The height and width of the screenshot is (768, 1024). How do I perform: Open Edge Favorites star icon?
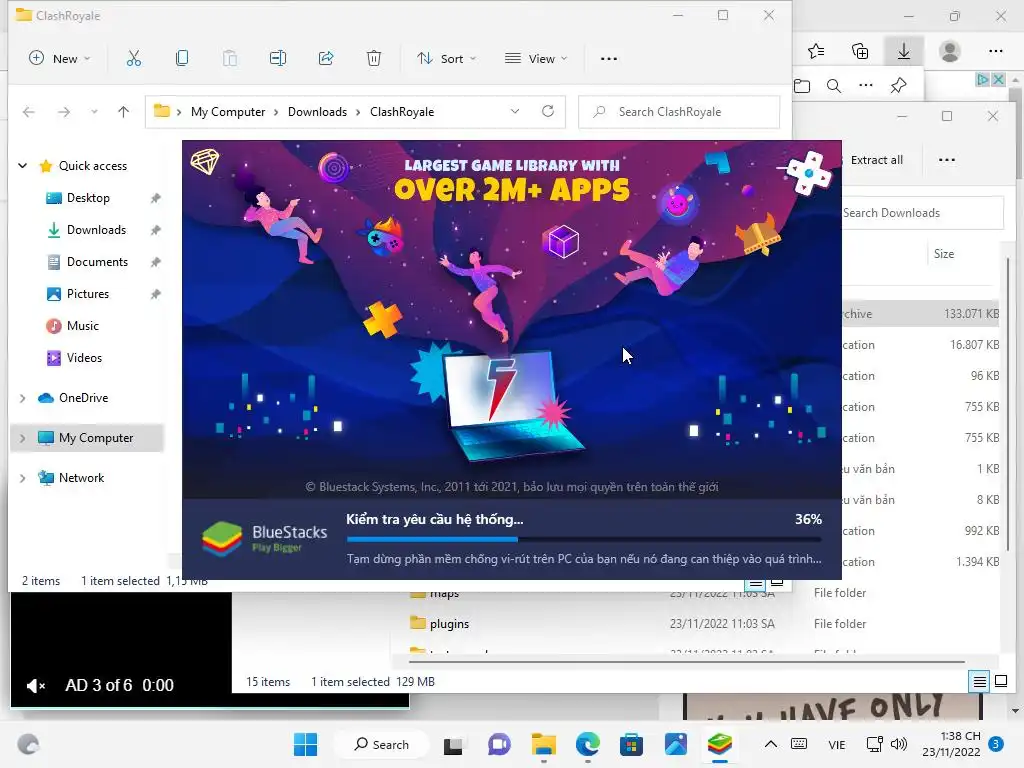(x=816, y=51)
